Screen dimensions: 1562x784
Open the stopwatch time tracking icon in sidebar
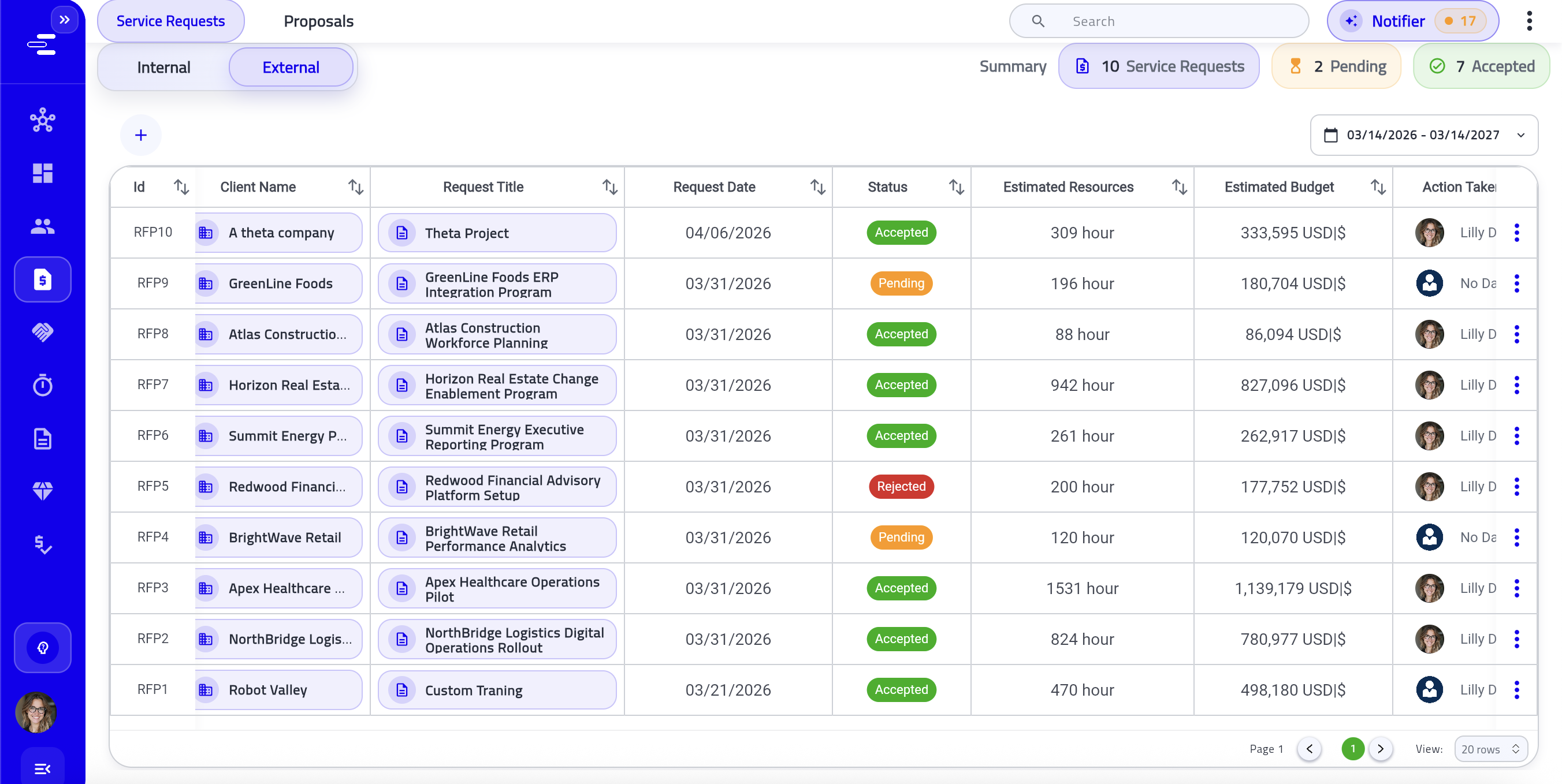42,385
